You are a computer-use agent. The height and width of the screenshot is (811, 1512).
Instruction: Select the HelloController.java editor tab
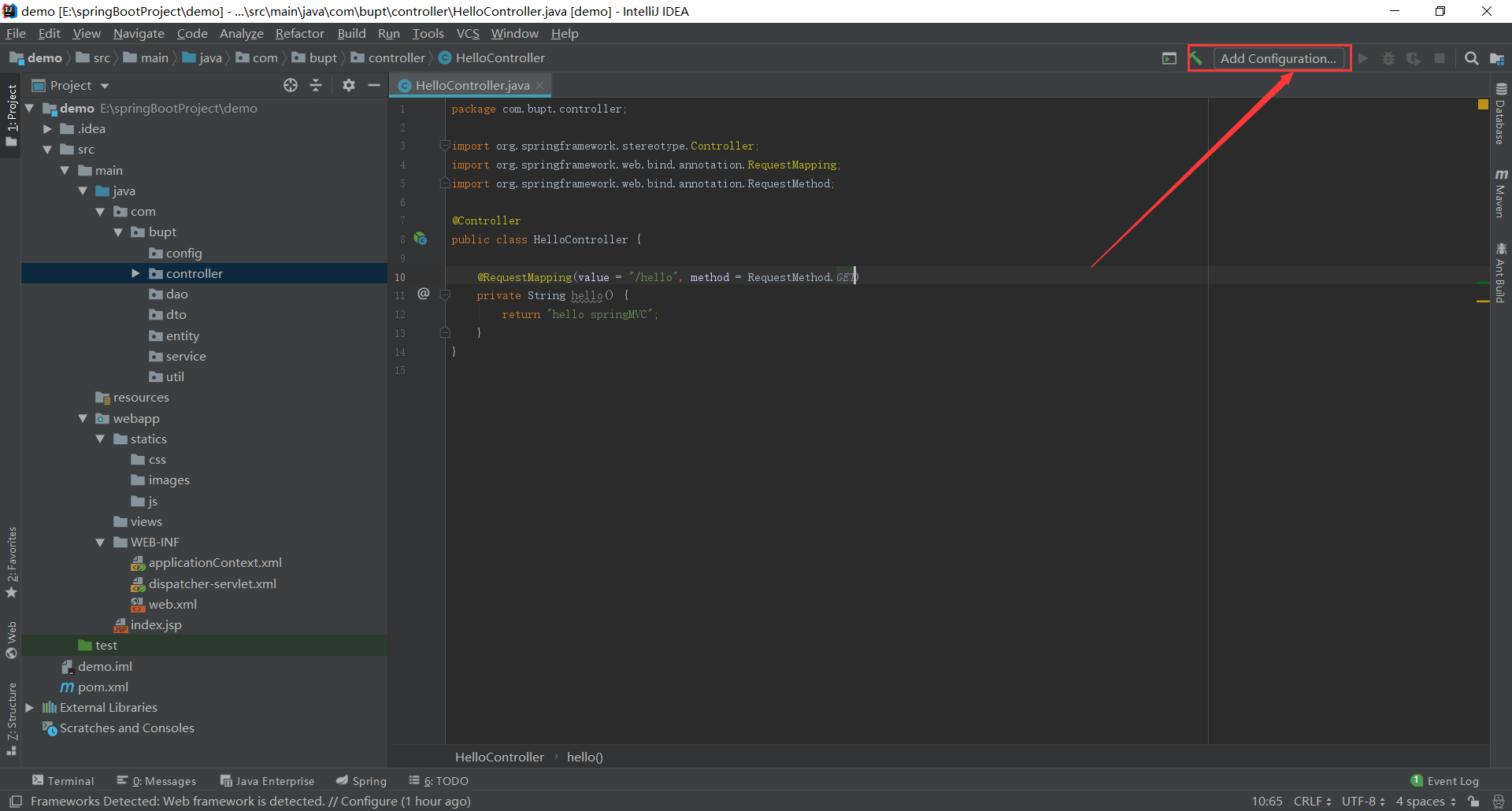coord(472,85)
